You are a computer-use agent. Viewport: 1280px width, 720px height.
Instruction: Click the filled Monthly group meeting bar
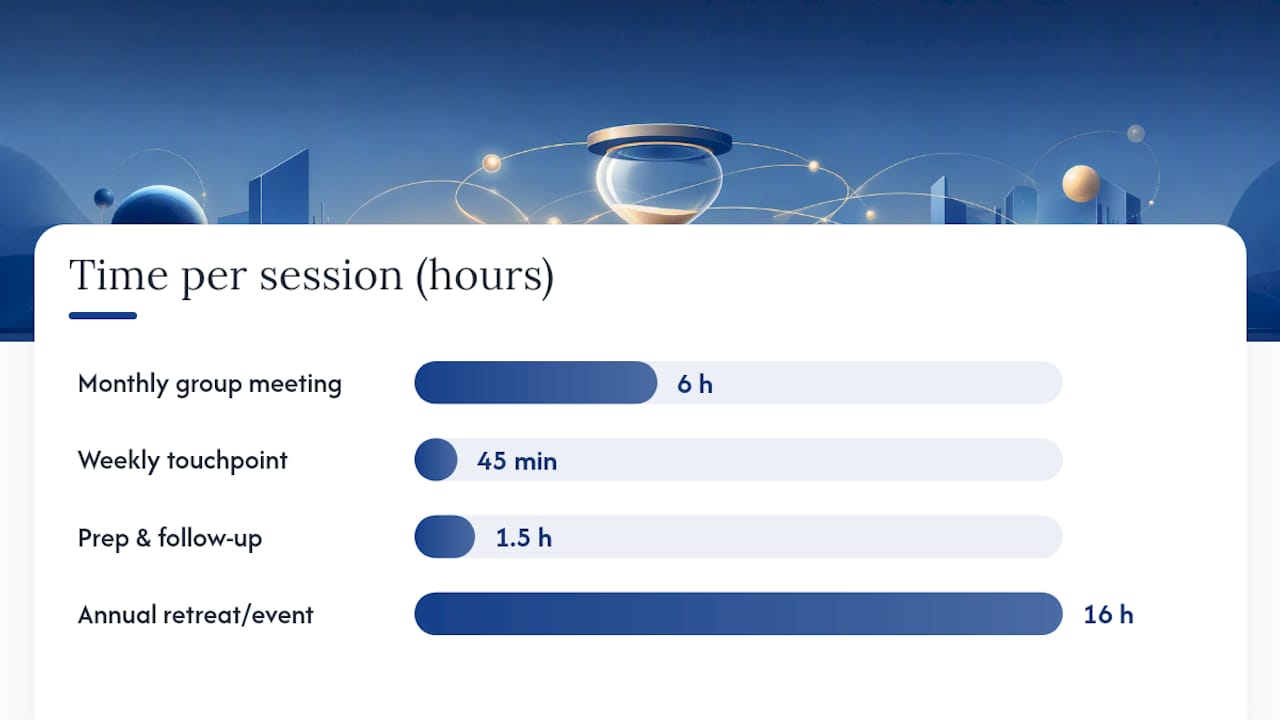536,383
